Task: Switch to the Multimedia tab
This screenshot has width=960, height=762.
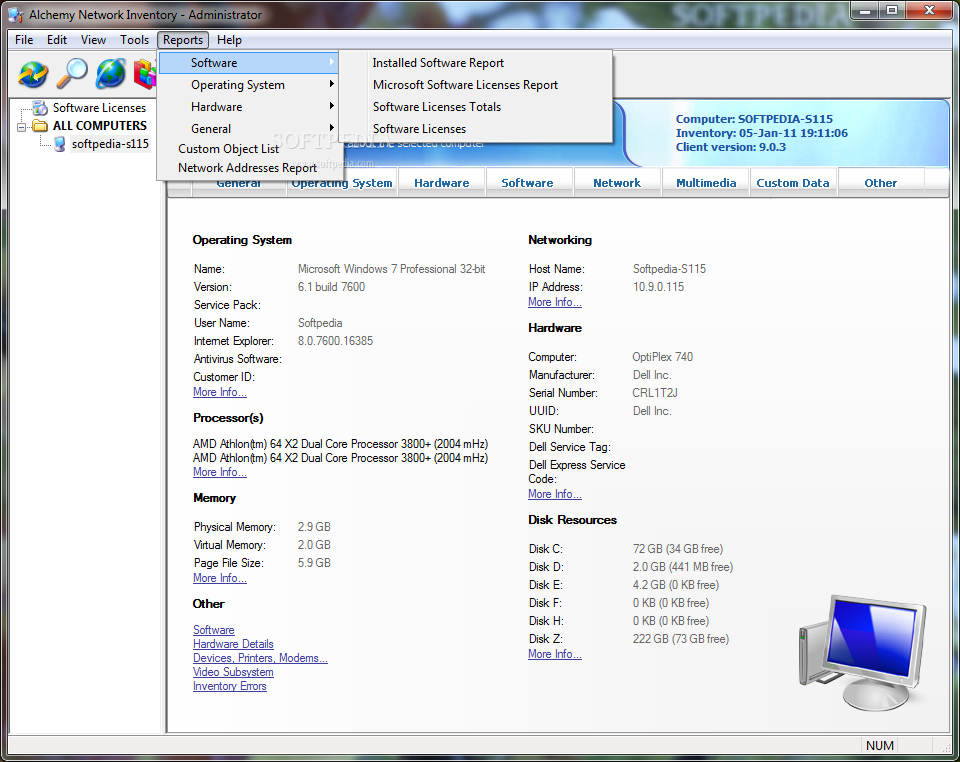Action: pyautogui.click(x=706, y=183)
